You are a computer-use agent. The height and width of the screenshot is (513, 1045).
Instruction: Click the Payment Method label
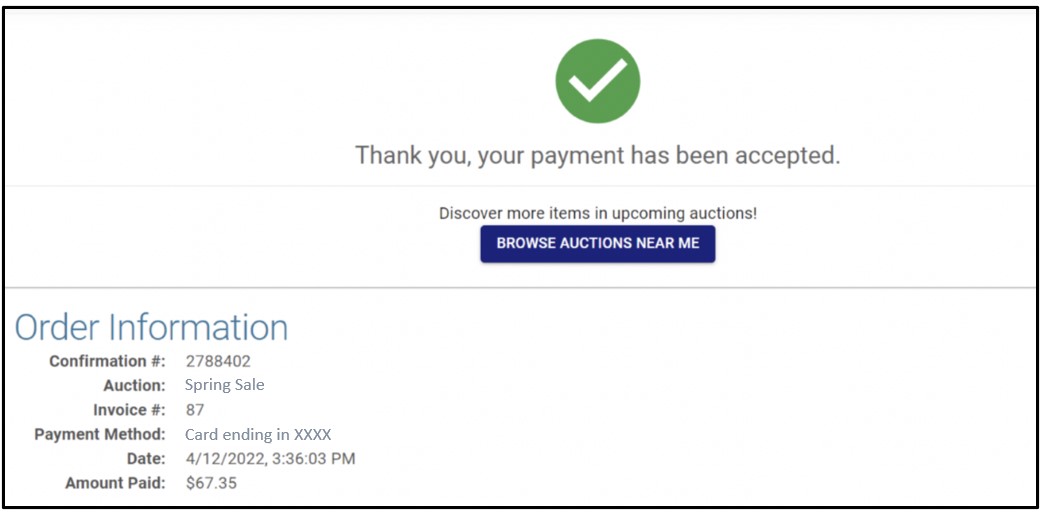[100, 434]
